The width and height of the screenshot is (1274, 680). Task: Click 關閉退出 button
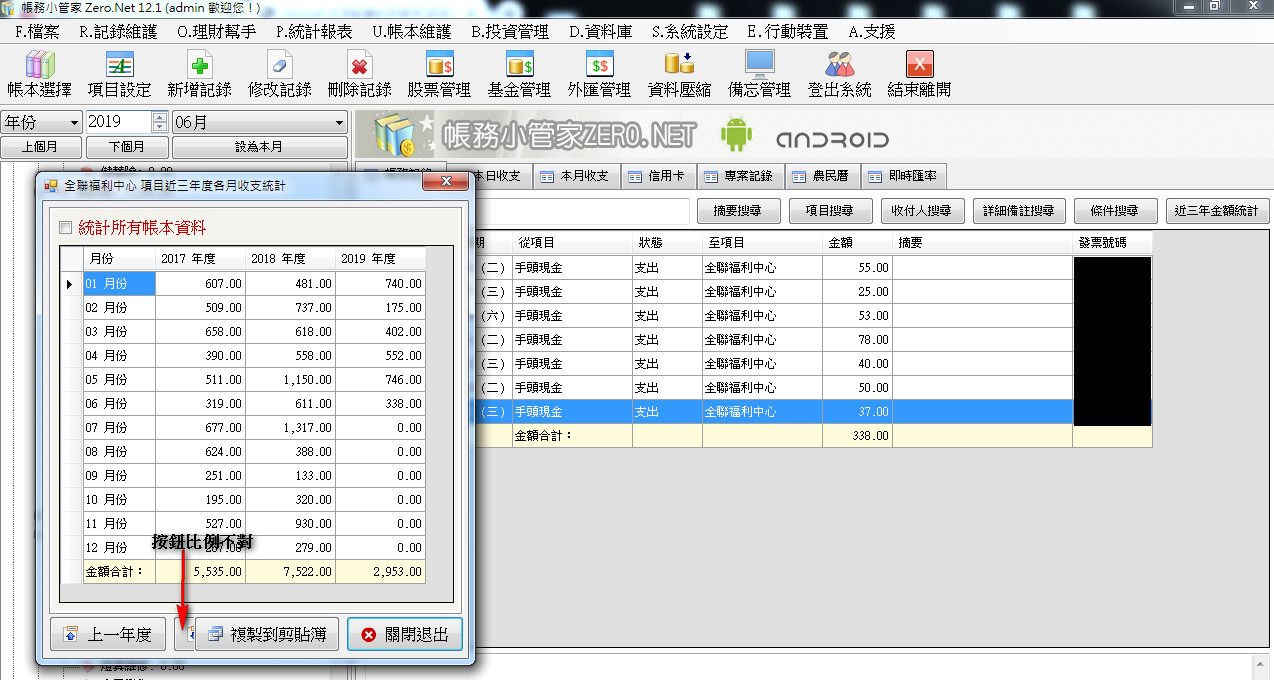click(x=405, y=634)
